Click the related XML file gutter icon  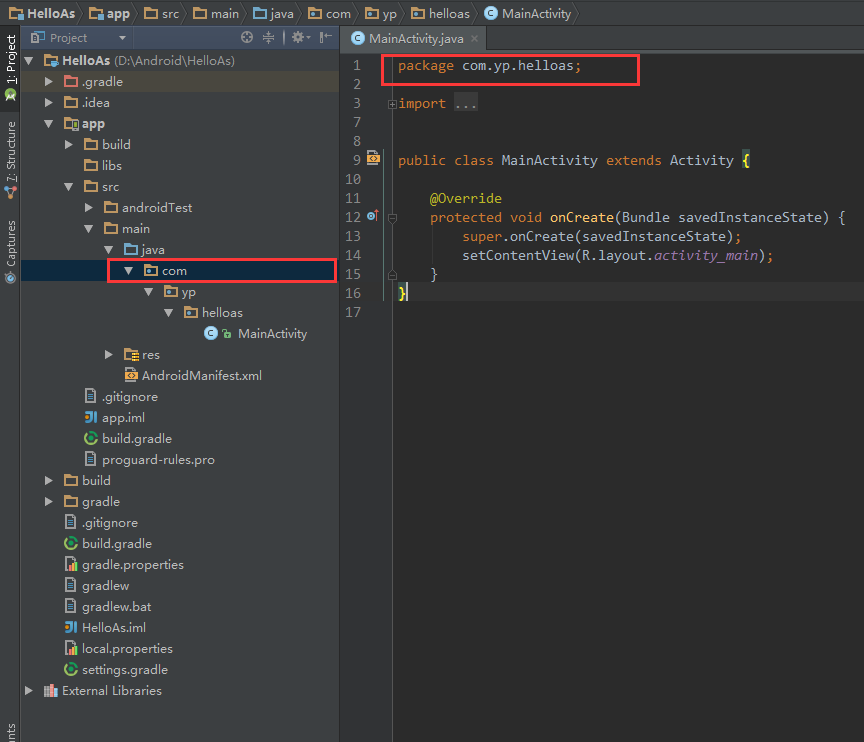click(373, 158)
